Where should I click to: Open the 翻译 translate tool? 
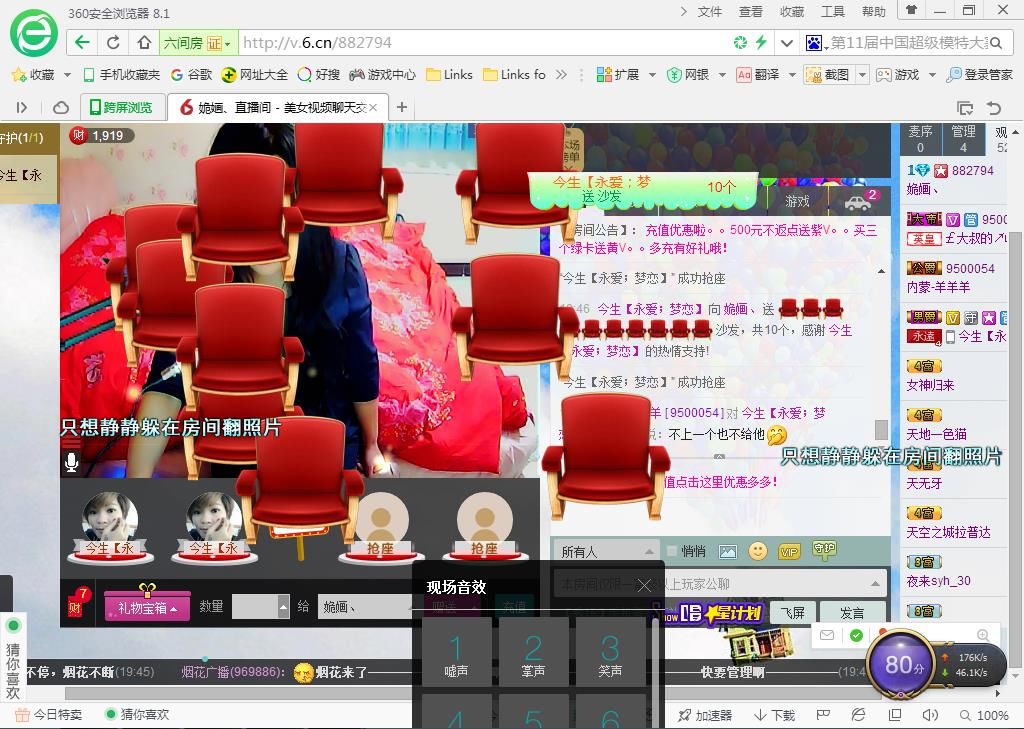[758, 74]
